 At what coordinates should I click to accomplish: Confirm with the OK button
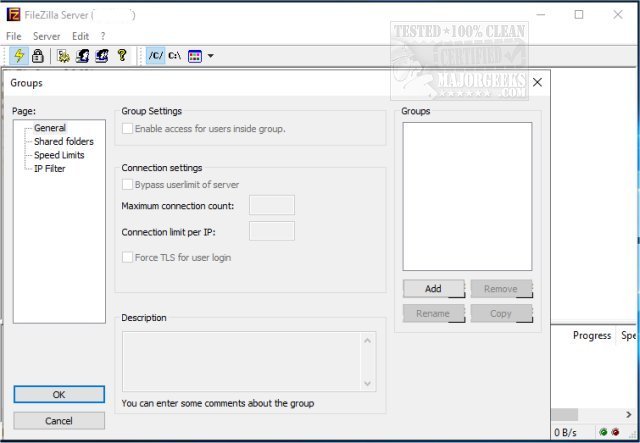(x=59, y=394)
